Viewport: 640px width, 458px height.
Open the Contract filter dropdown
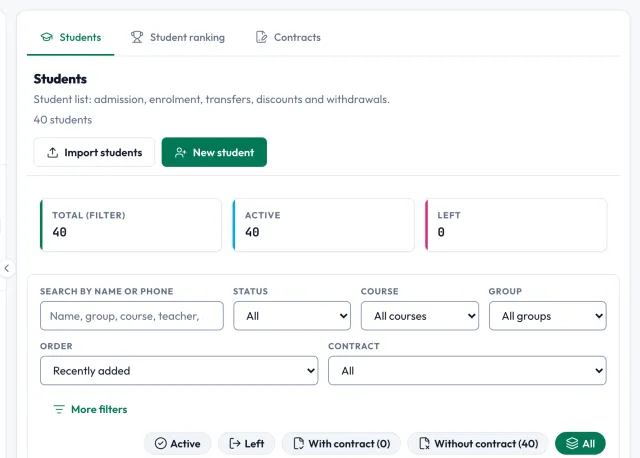click(467, 371)
